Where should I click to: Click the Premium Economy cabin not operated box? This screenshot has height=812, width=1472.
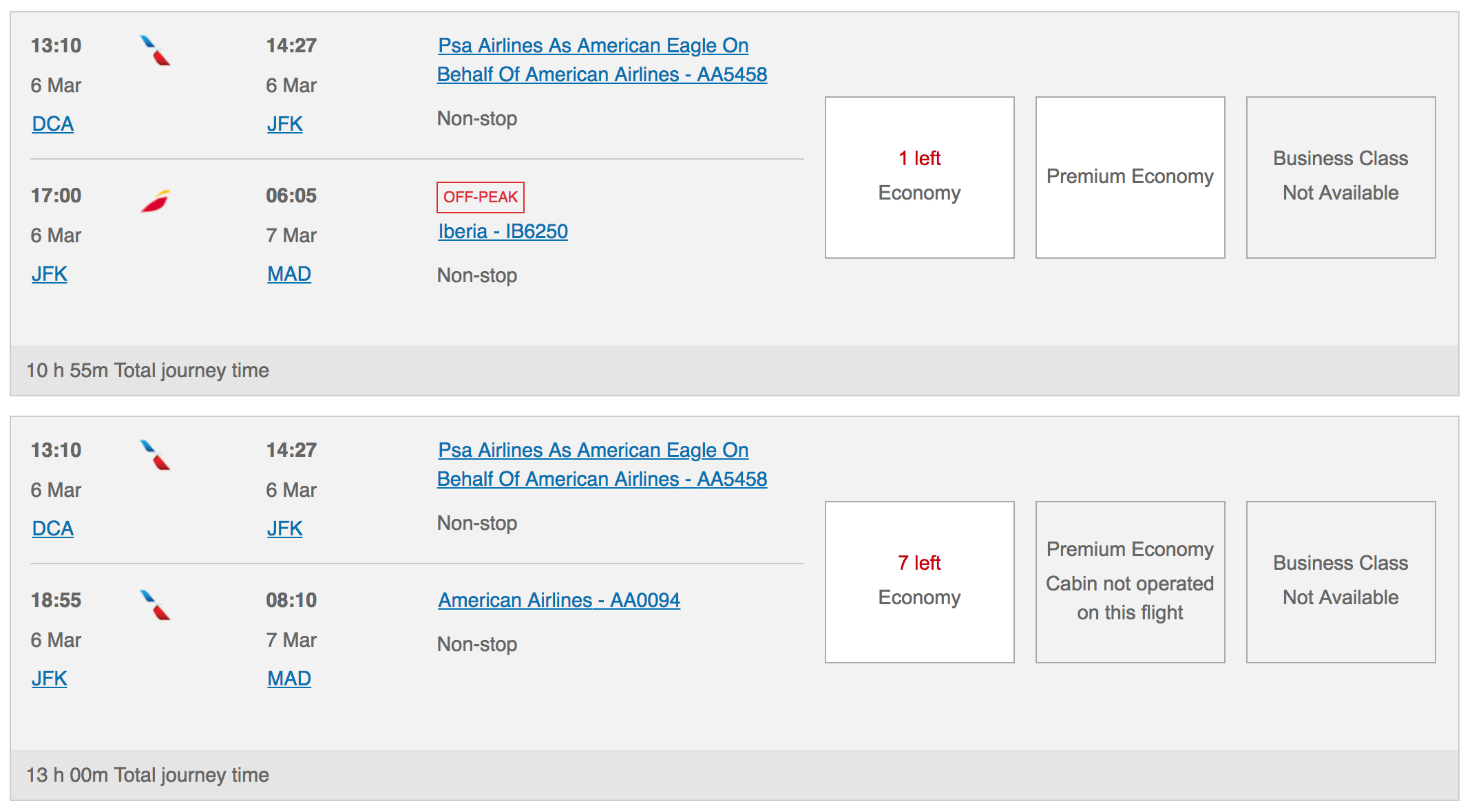coord(1130,581)
